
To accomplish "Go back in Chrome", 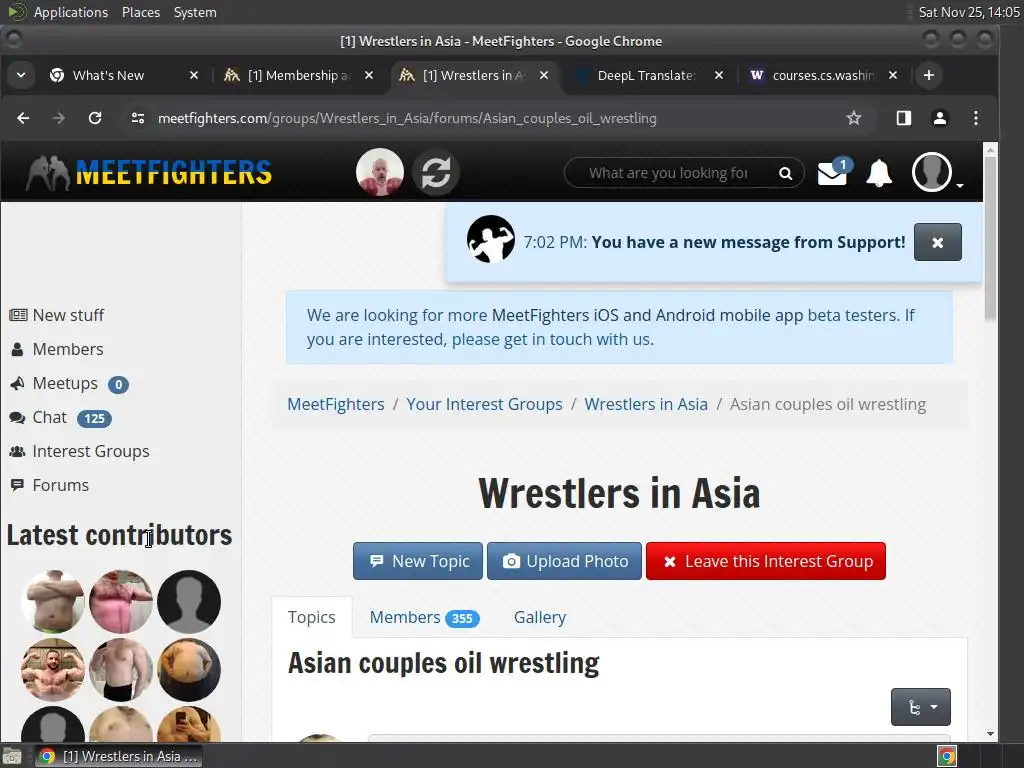I will coord(23,118).
